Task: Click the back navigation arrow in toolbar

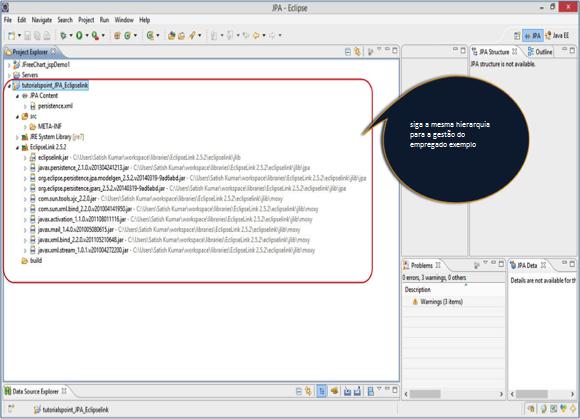Action: 256,36
